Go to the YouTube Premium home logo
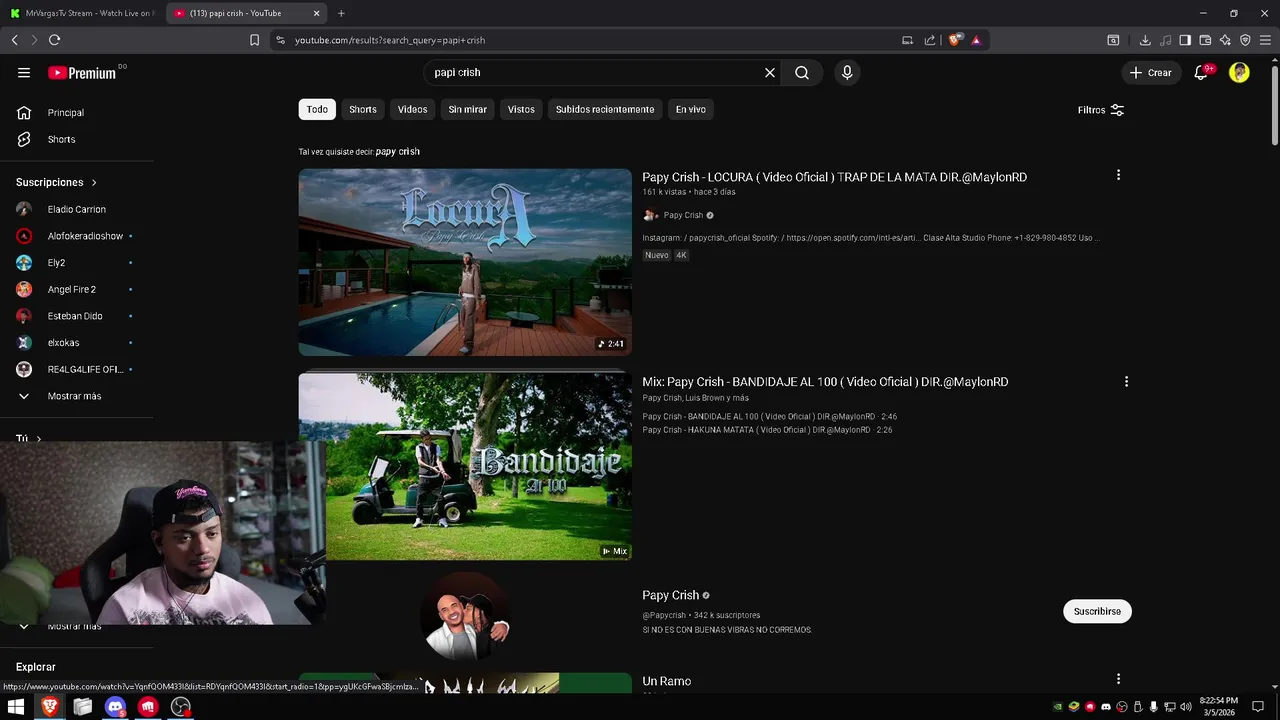The width and height of the screenshot is (1280, 720). point(82,73)
